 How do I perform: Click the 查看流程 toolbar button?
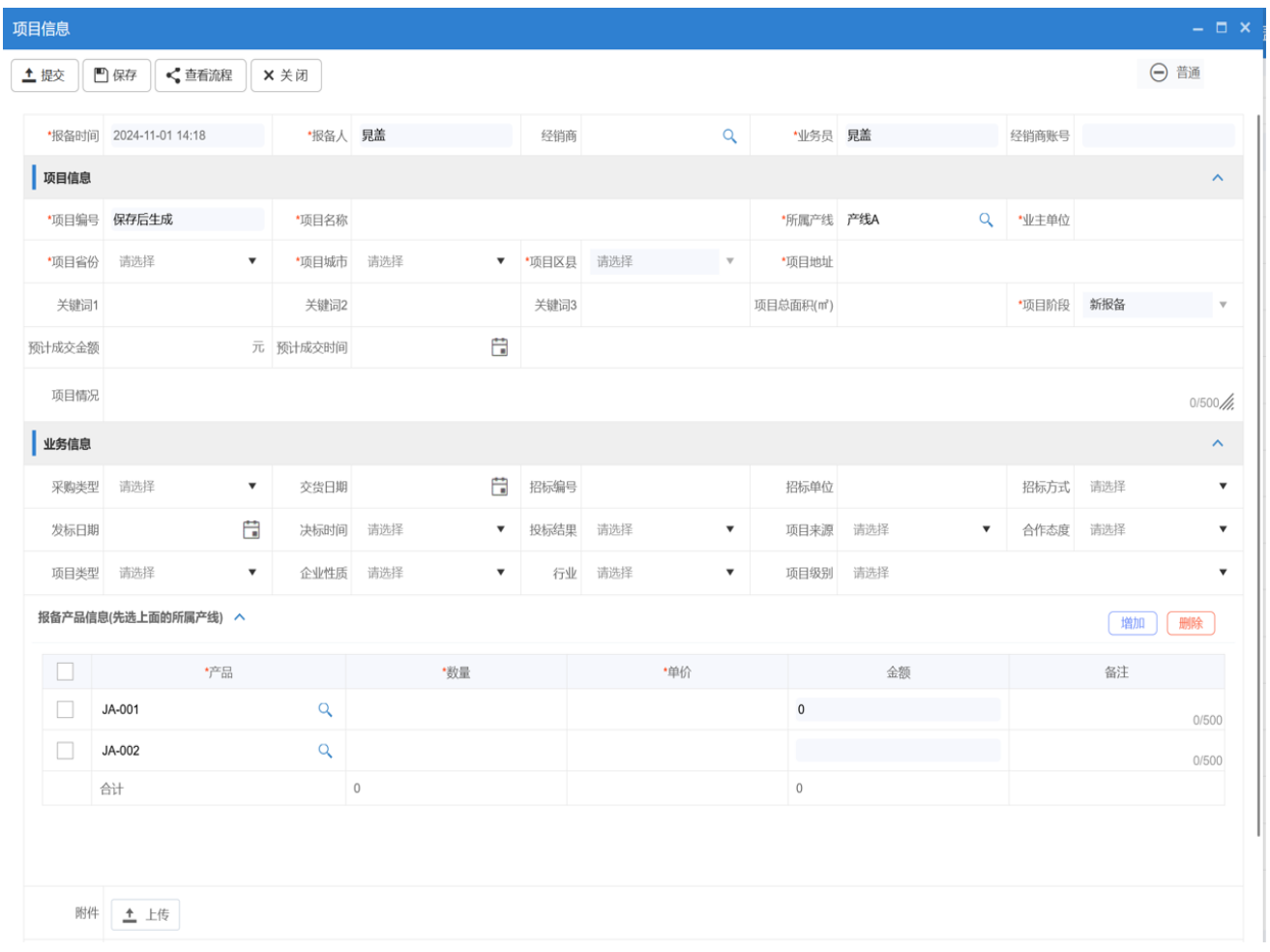tap(199, 75)
